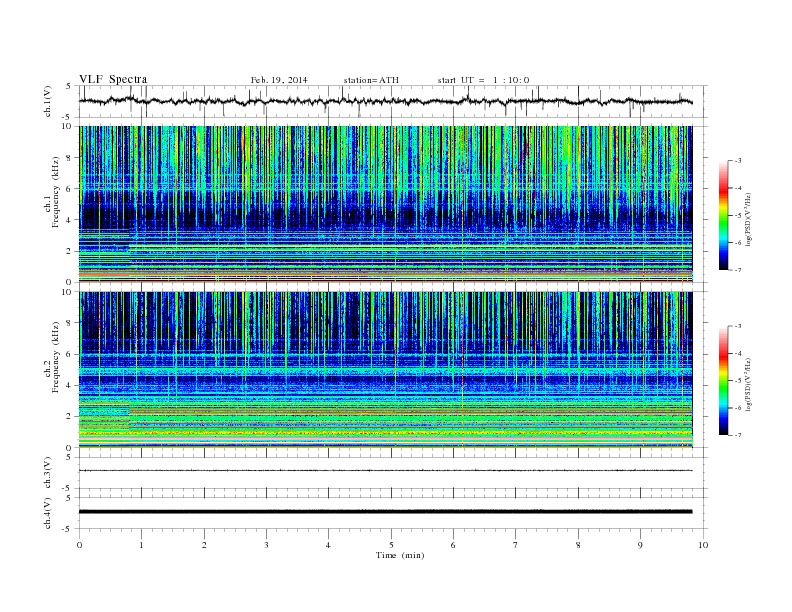Click the "-7" value on ch.2 color bar
The image size is (792, 612).
[x=737, y=435]
